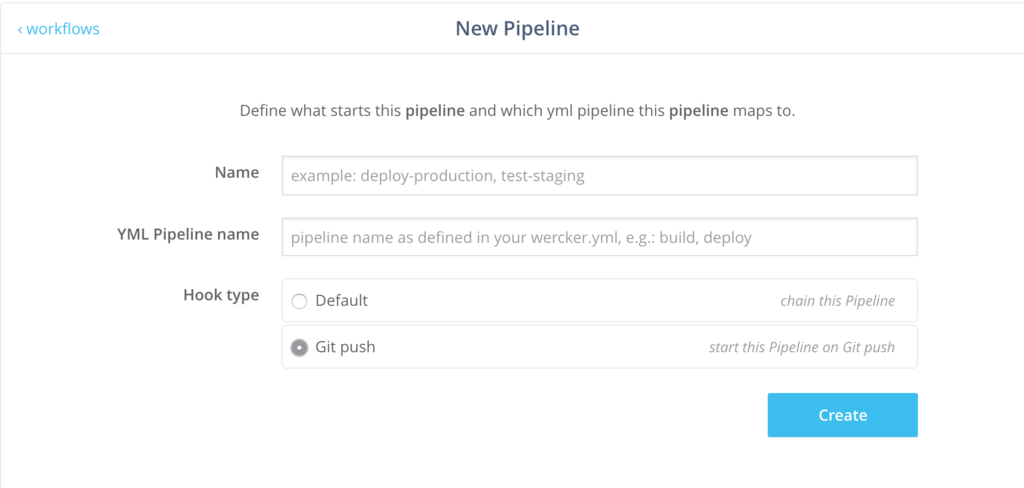Click the "Name" field label
This screenshot has width=1024, height=488.
(237, 172)
